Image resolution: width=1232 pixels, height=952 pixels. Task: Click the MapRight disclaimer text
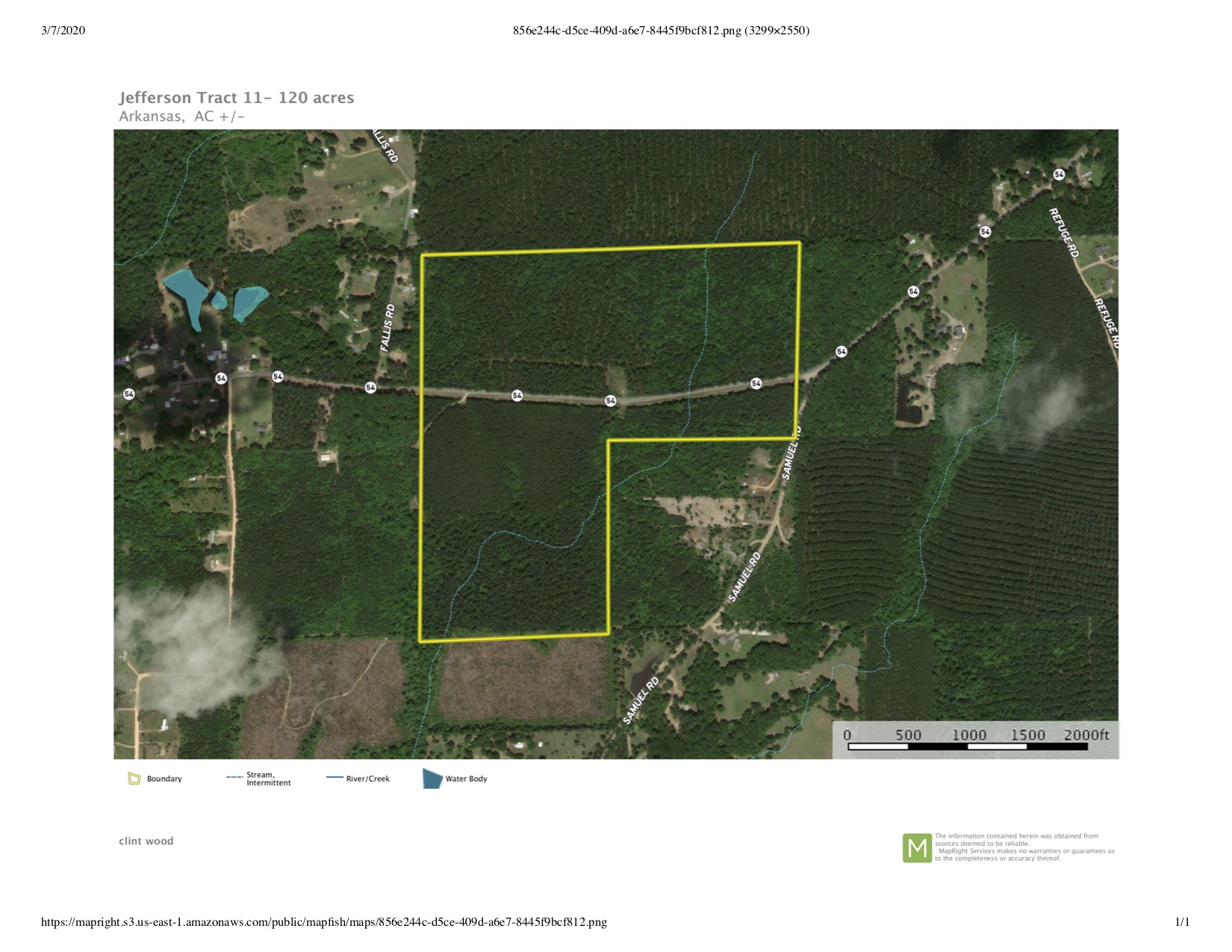(x=1024, y=847)
